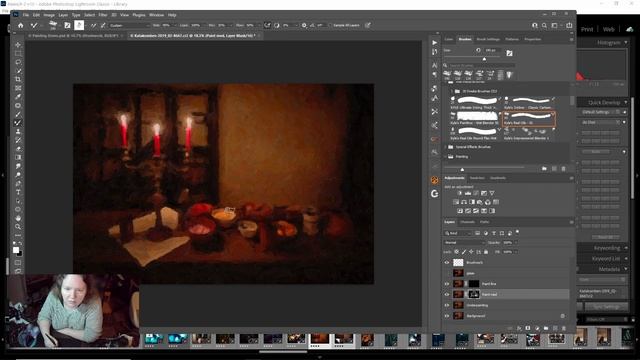Click the smoothing options gear icon
The image size is (640, 360).
pyautogui.click(x=304, y=25)
